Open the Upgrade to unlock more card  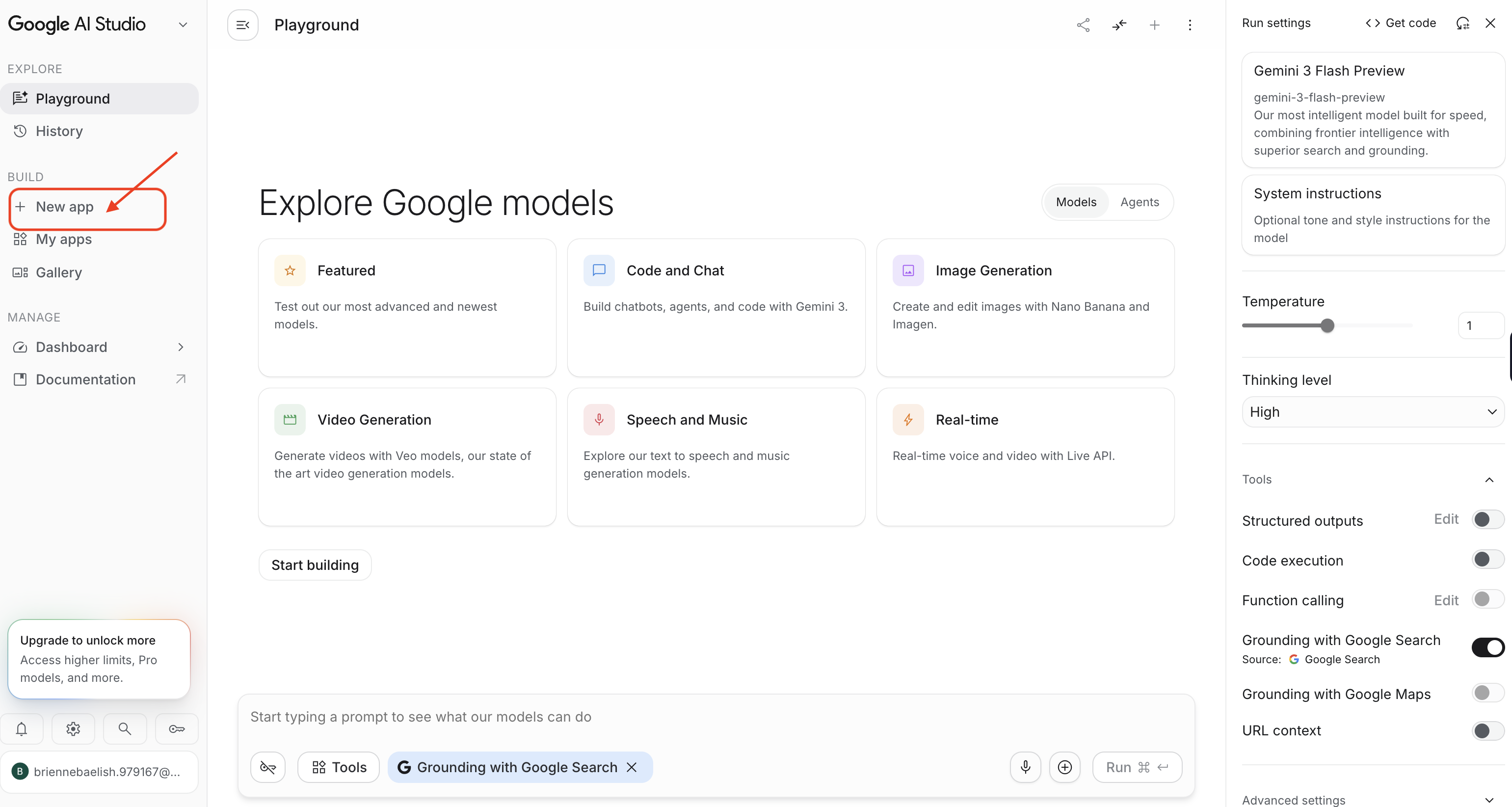pos(99,659)
